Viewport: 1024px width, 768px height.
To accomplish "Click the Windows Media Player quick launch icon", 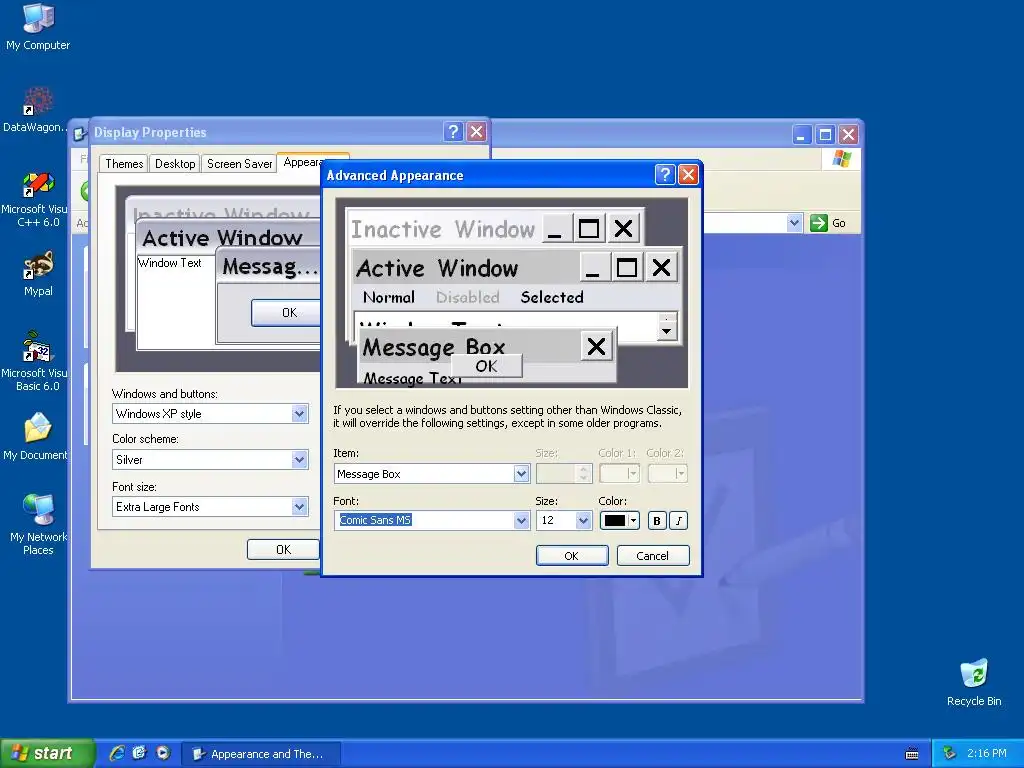I will point(163,753).
